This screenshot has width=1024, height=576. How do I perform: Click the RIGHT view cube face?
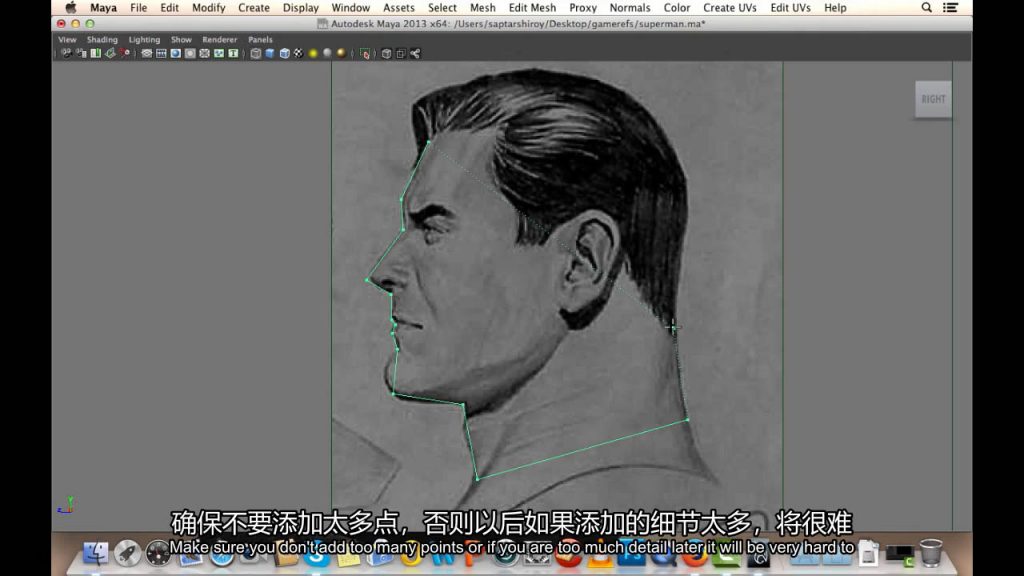click(933, 99)
